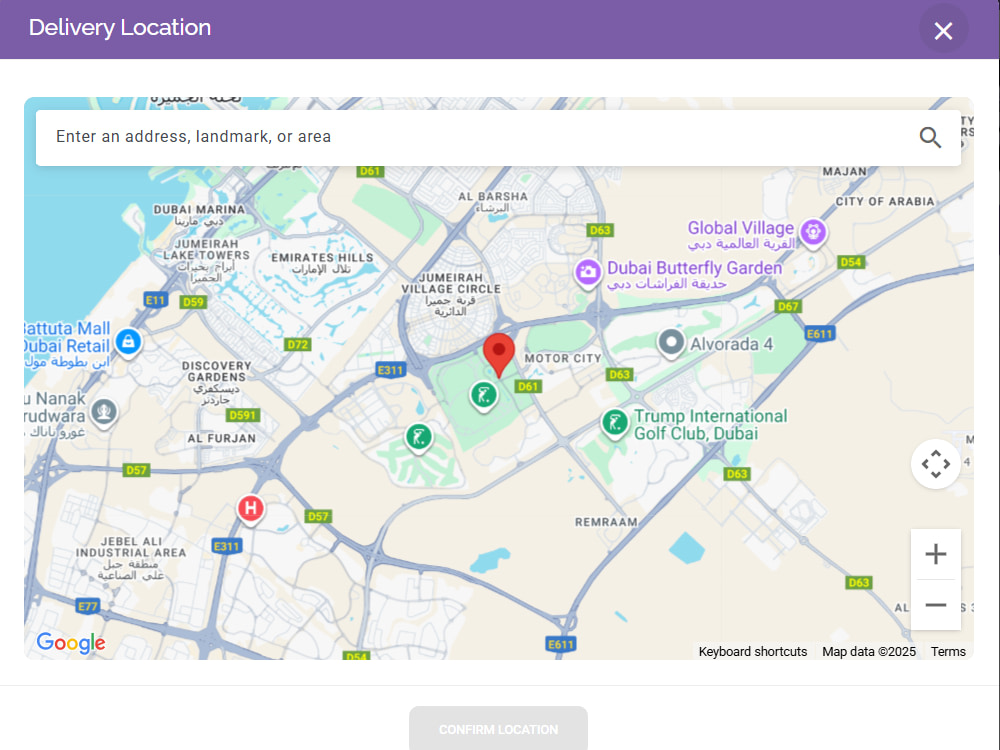1000x750 pixels.
Task: Close the Delivery Location dialog
Action: coord(943,30)
